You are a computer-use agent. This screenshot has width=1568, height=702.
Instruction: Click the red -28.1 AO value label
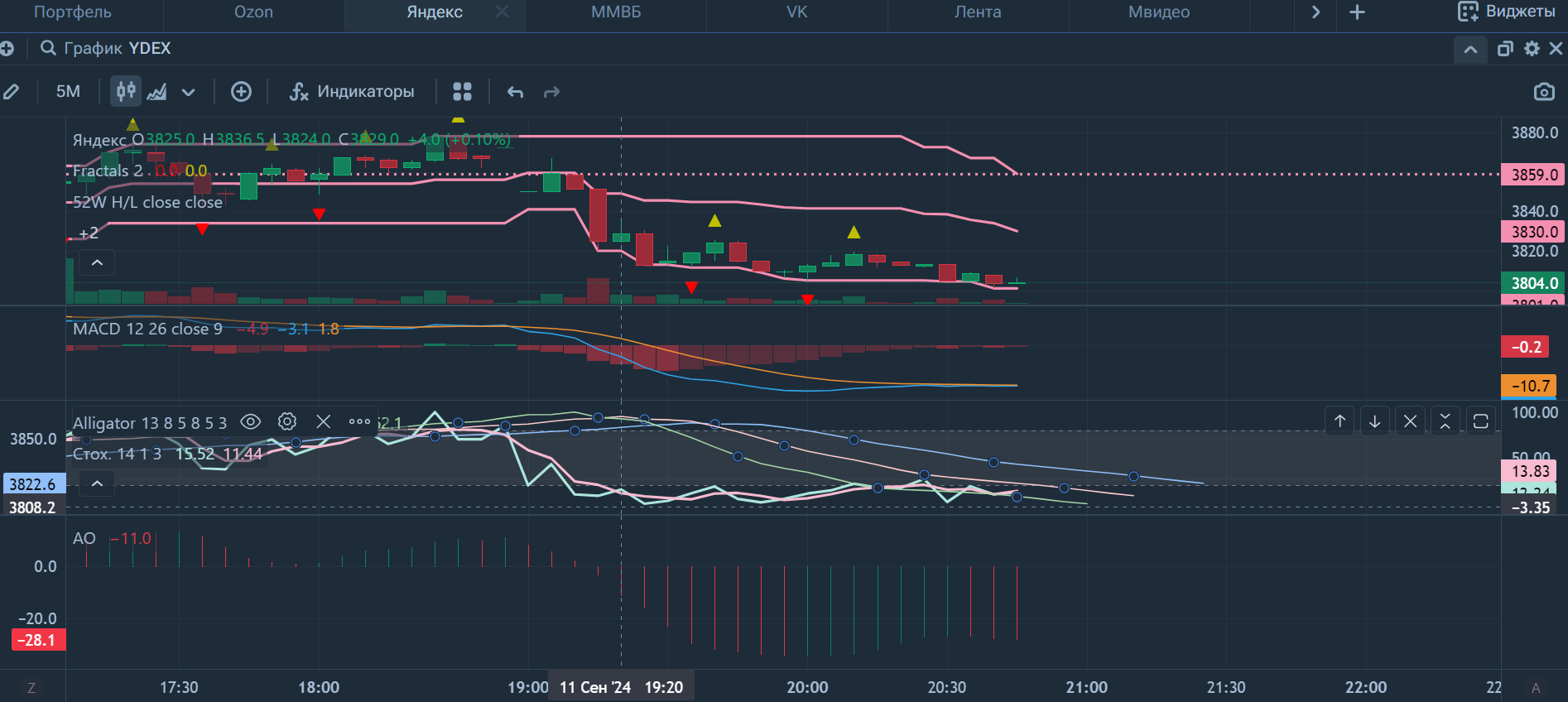click(39, 640)
